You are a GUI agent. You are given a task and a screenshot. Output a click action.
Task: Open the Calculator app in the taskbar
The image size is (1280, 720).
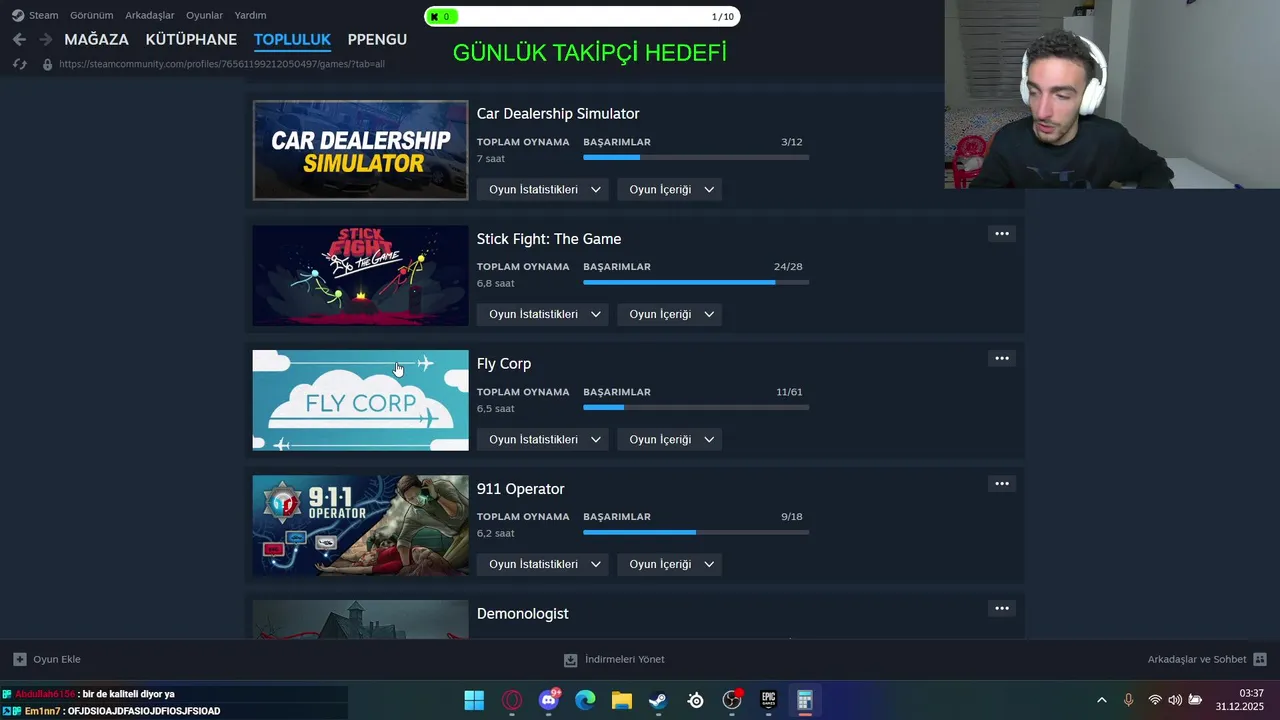click(805, 700)
